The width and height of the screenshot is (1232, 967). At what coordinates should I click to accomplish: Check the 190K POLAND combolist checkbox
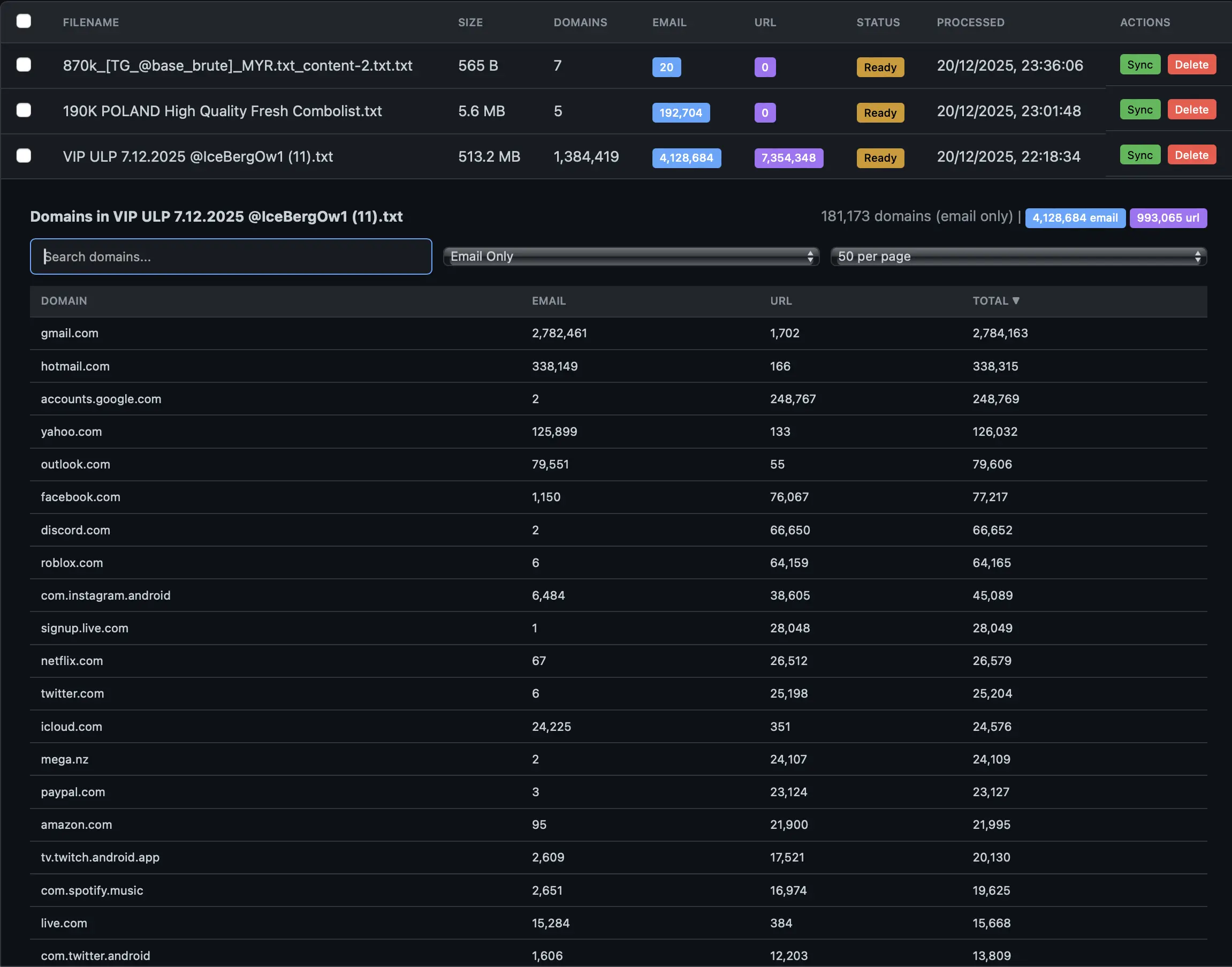24,110
